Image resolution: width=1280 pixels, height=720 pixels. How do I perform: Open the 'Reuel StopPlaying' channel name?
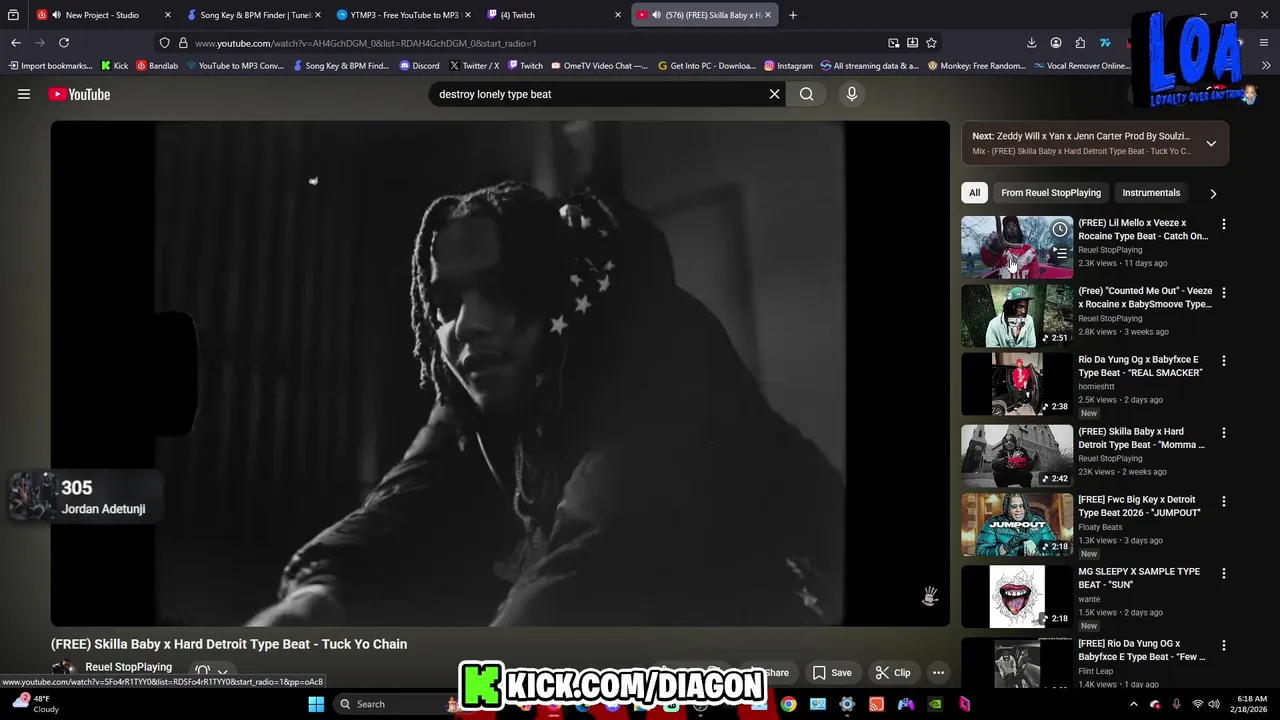pos(128,667)
